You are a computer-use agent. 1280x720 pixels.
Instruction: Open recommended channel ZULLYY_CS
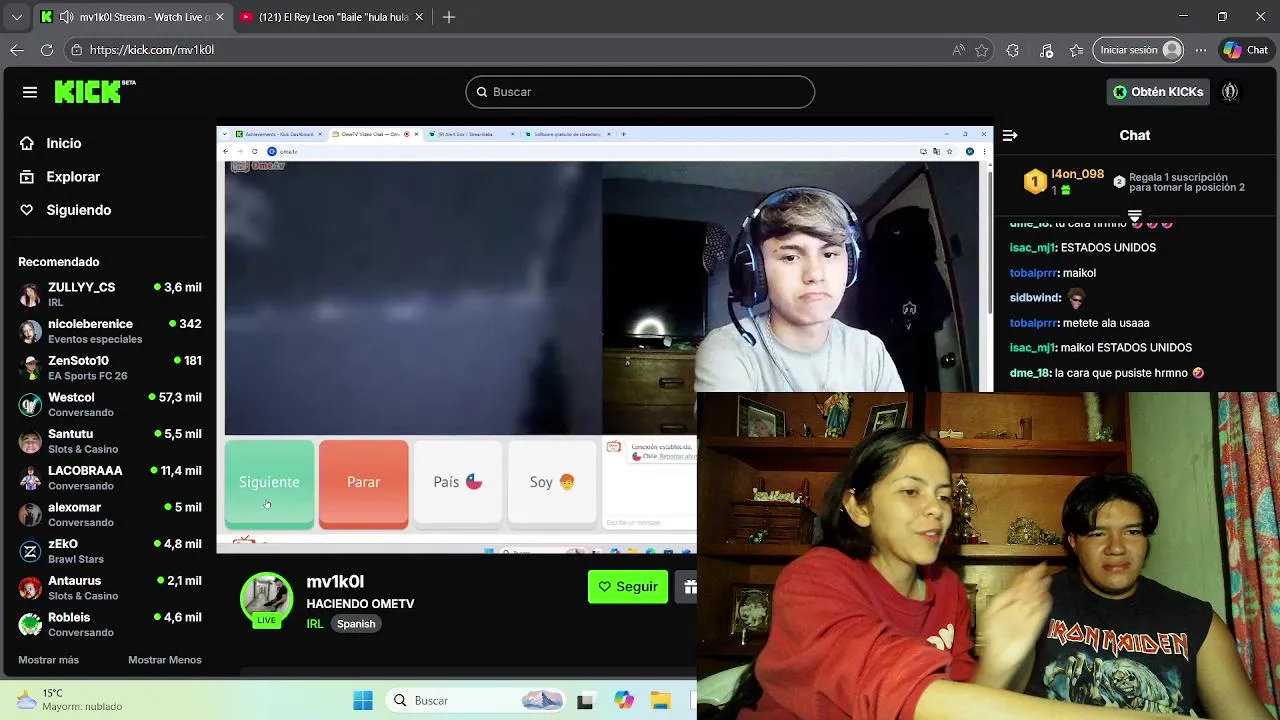[x=110, y=294]
